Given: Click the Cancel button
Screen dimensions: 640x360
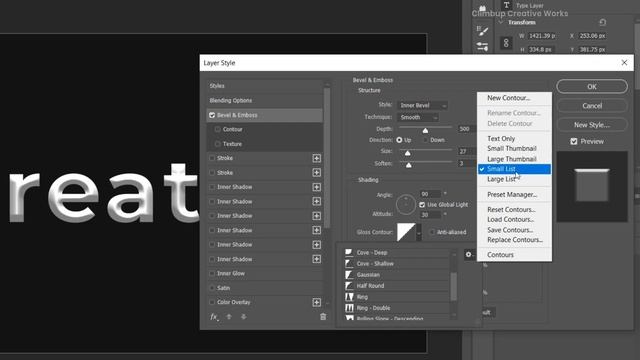Looking at the screenshot, I should pyautogui.click(x=592, y=106).
